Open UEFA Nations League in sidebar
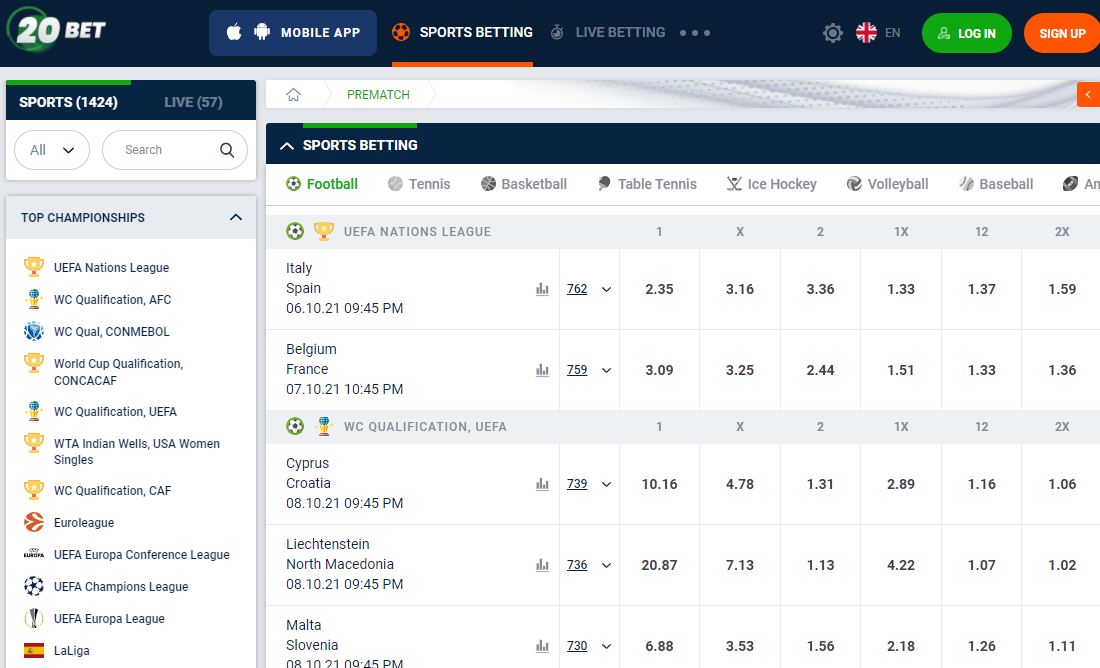The height and width of the screenshot is (668, 1100). coord(111,267)
